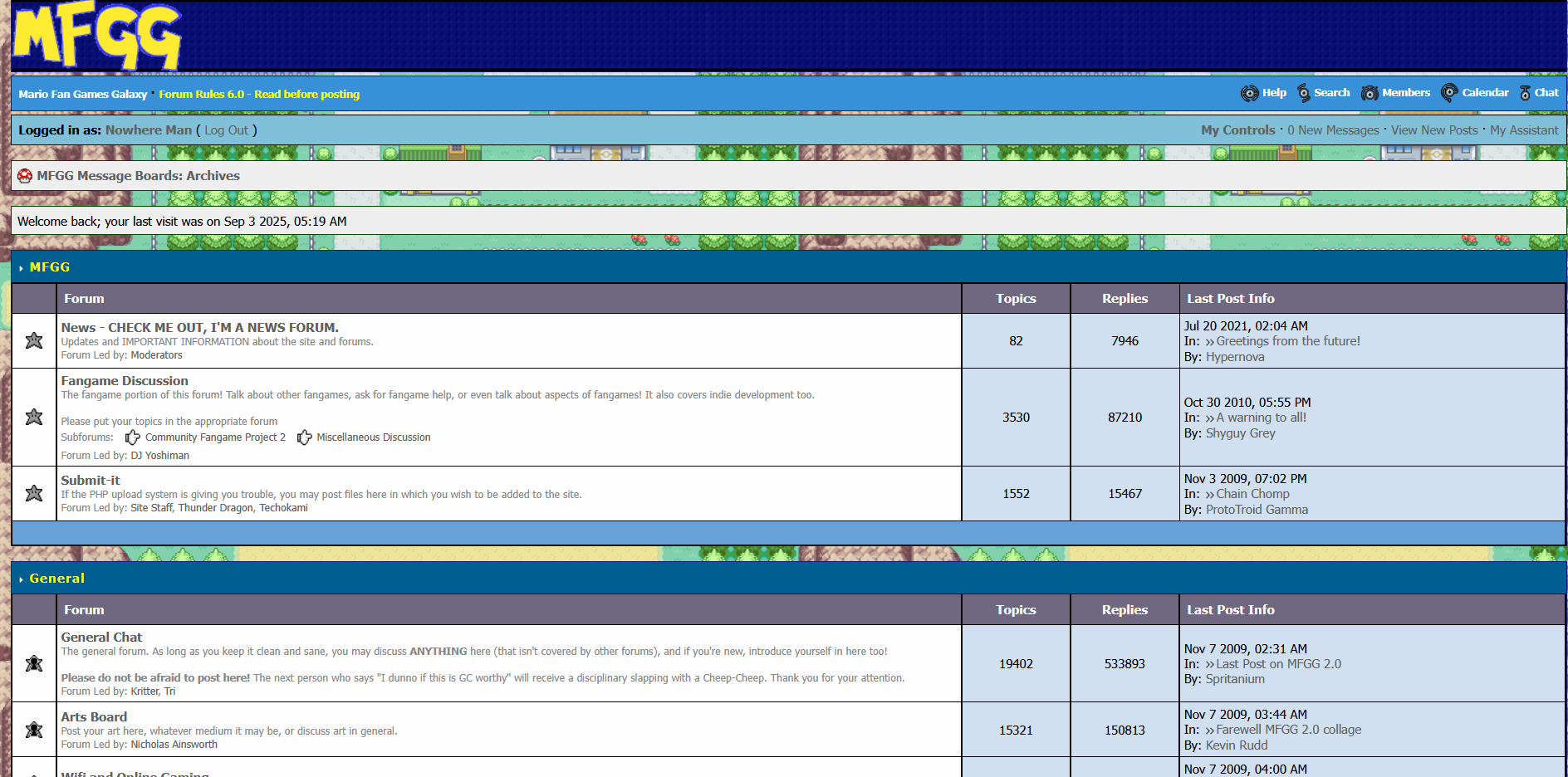This screenshot has width=1568, height=777.
Task: Open My Assistant link
Action: 1524,130
